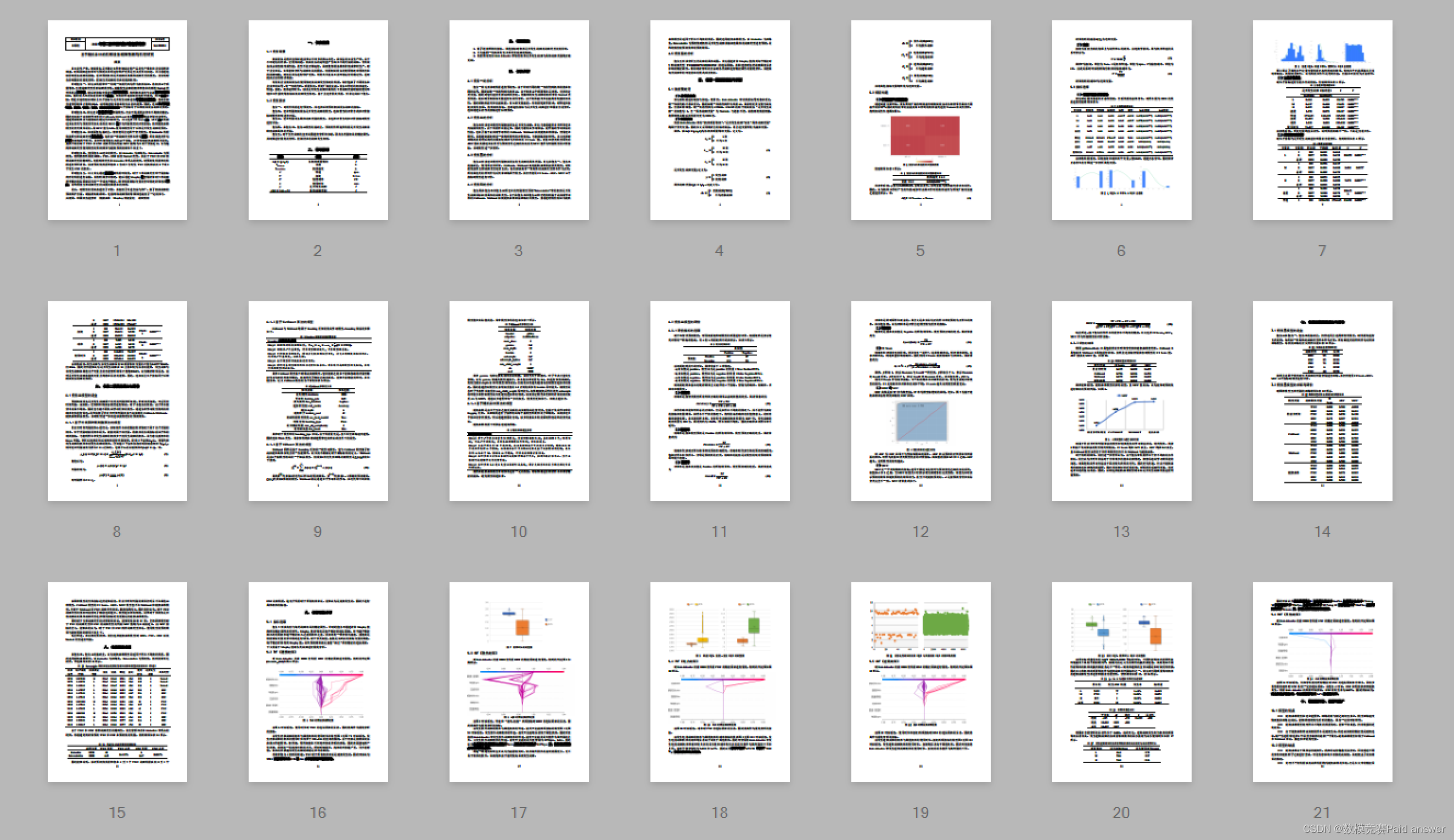
Task: Open page 11 thumbnail
Action: [720, 401]
